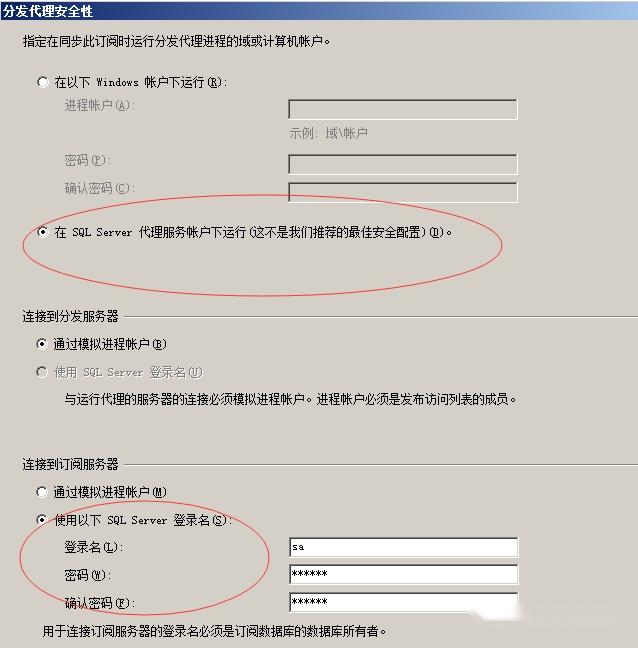Screen dimensions: 638x648
Task: Click the subscriber 密码(W) password field
Action: click(403, 574)
